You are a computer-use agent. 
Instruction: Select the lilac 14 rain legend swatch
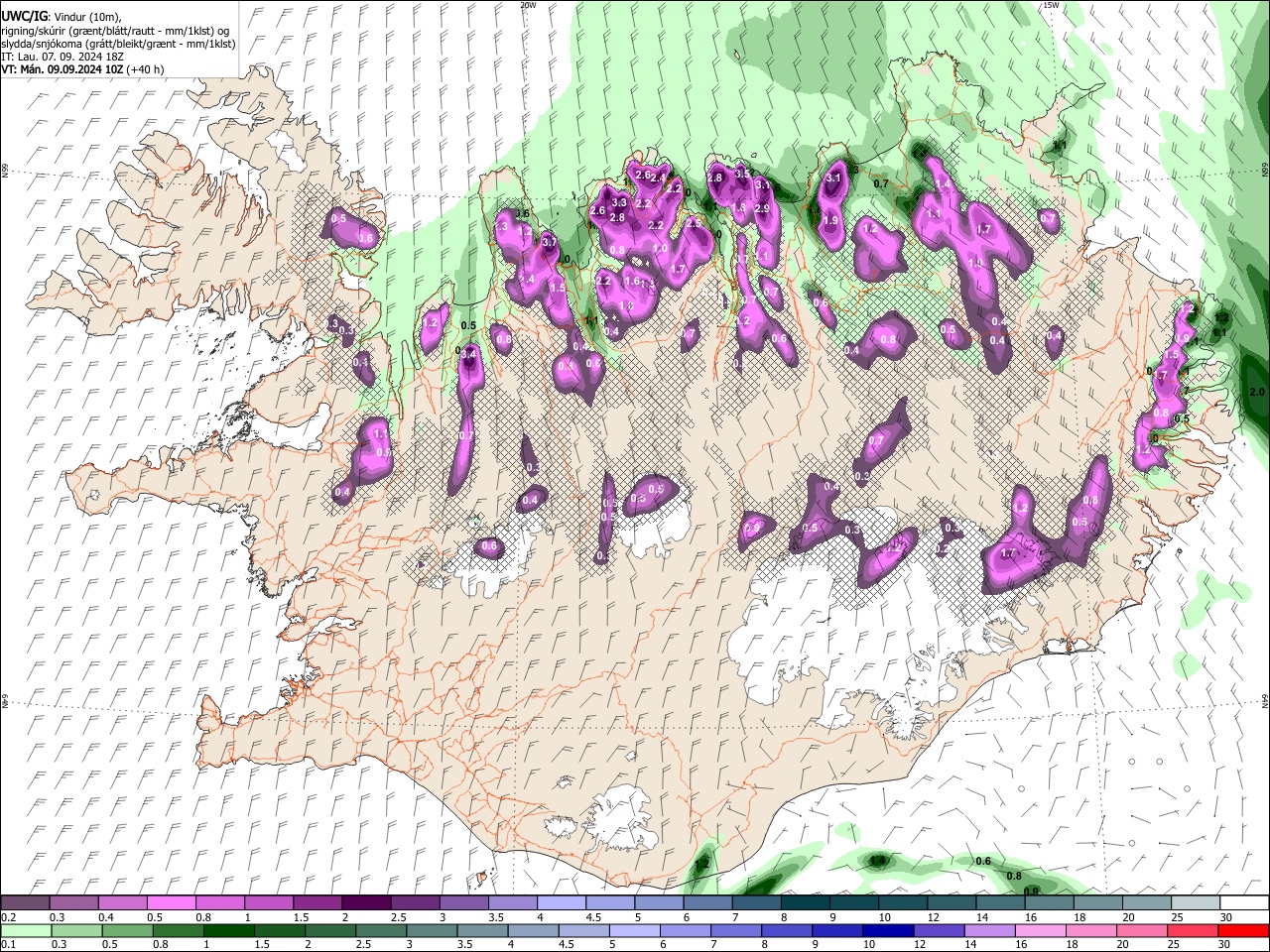click(x=988, y=930)
